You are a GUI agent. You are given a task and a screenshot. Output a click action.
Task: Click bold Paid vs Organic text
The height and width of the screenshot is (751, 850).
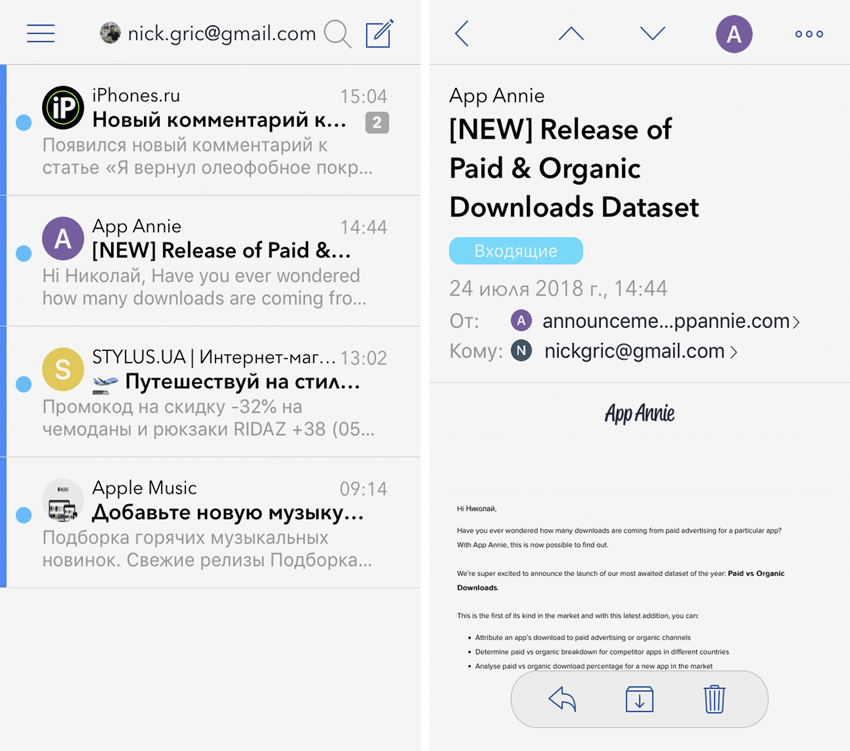756,573
